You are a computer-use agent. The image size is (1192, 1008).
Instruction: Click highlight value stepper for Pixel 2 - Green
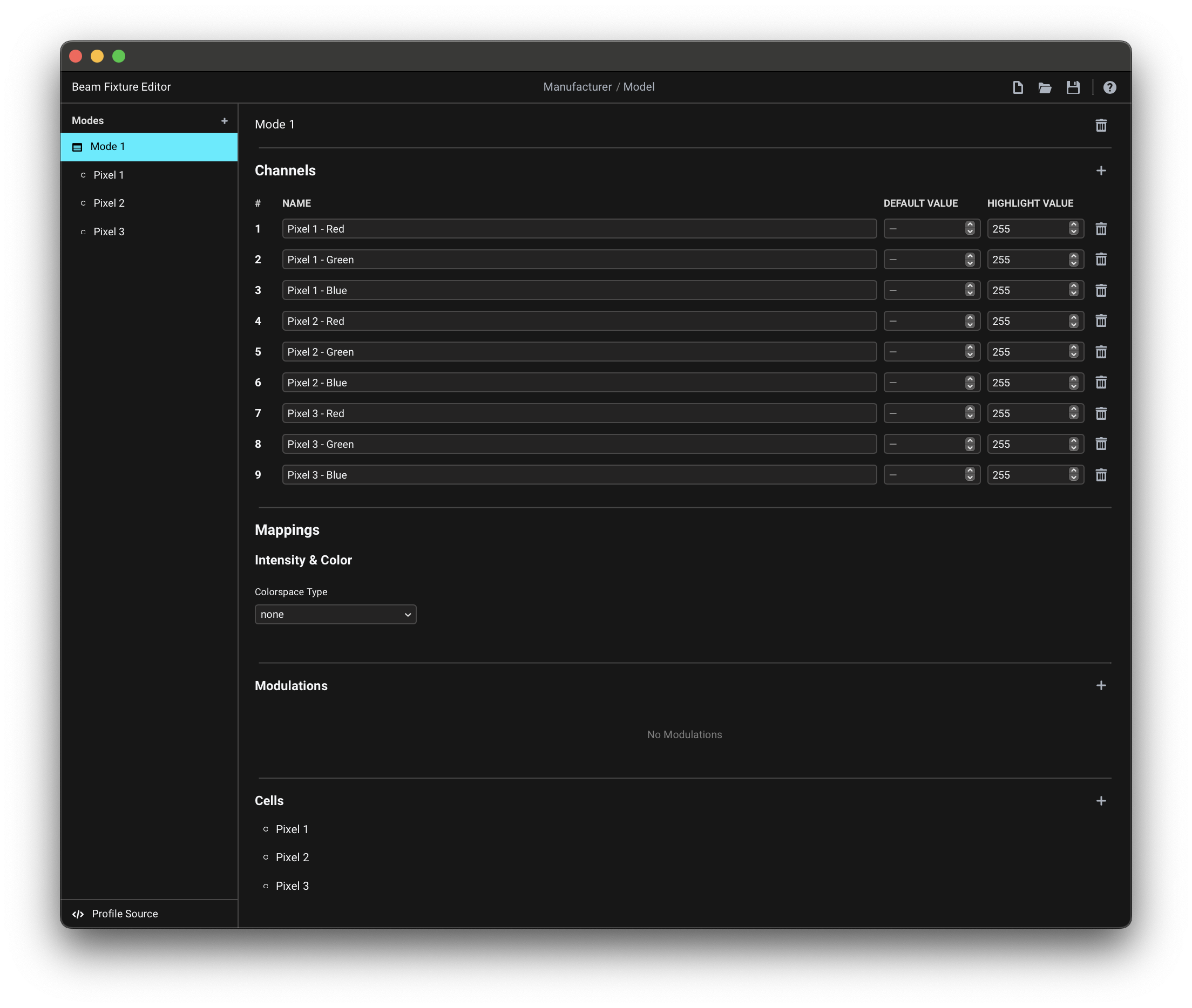1074,351
